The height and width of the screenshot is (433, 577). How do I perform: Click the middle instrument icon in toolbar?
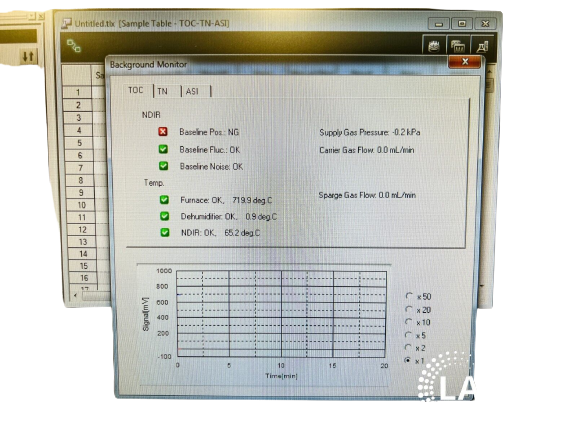(458, 46)
